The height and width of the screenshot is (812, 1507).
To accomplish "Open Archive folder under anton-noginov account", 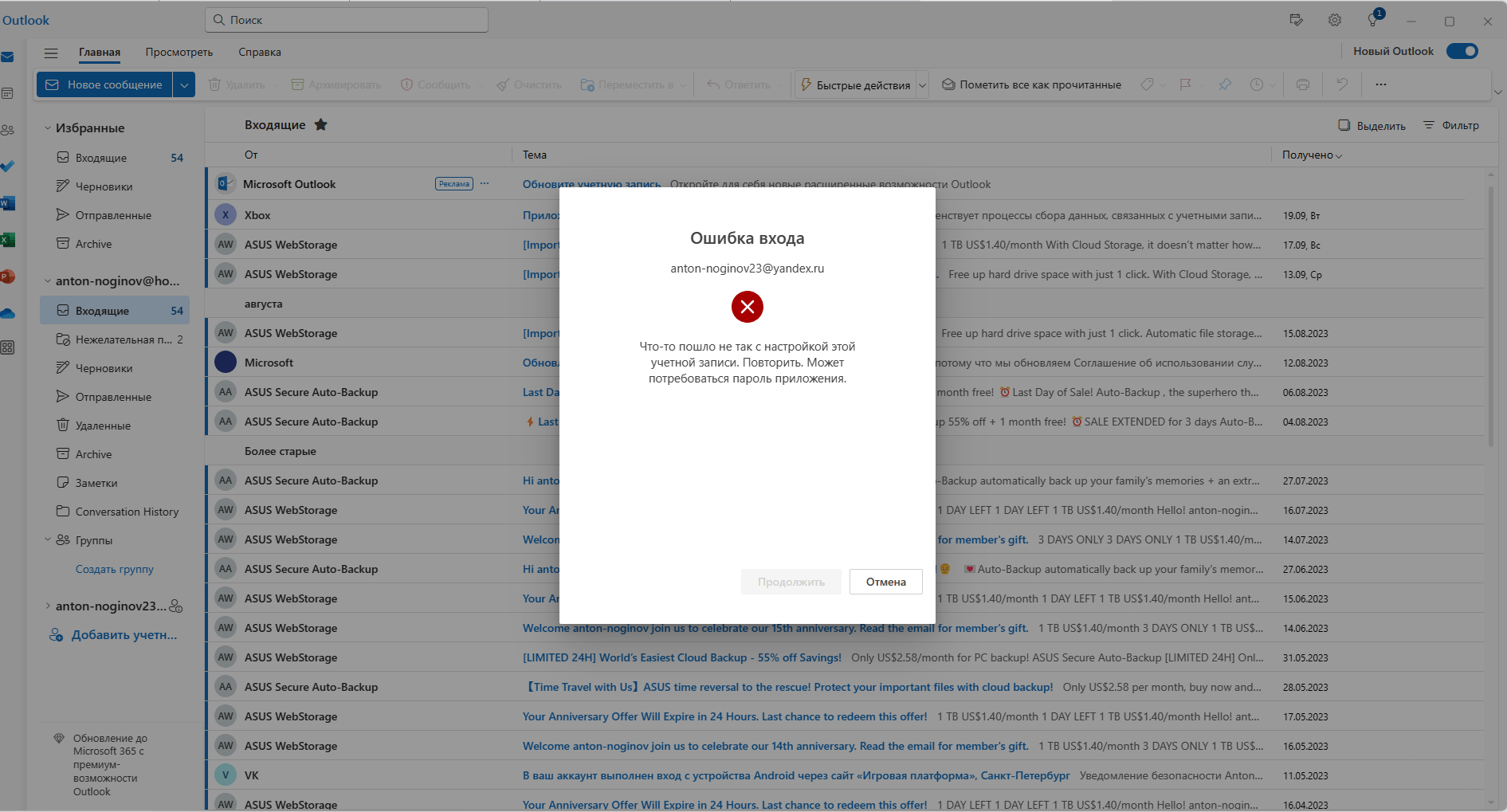I will point(115,454).
